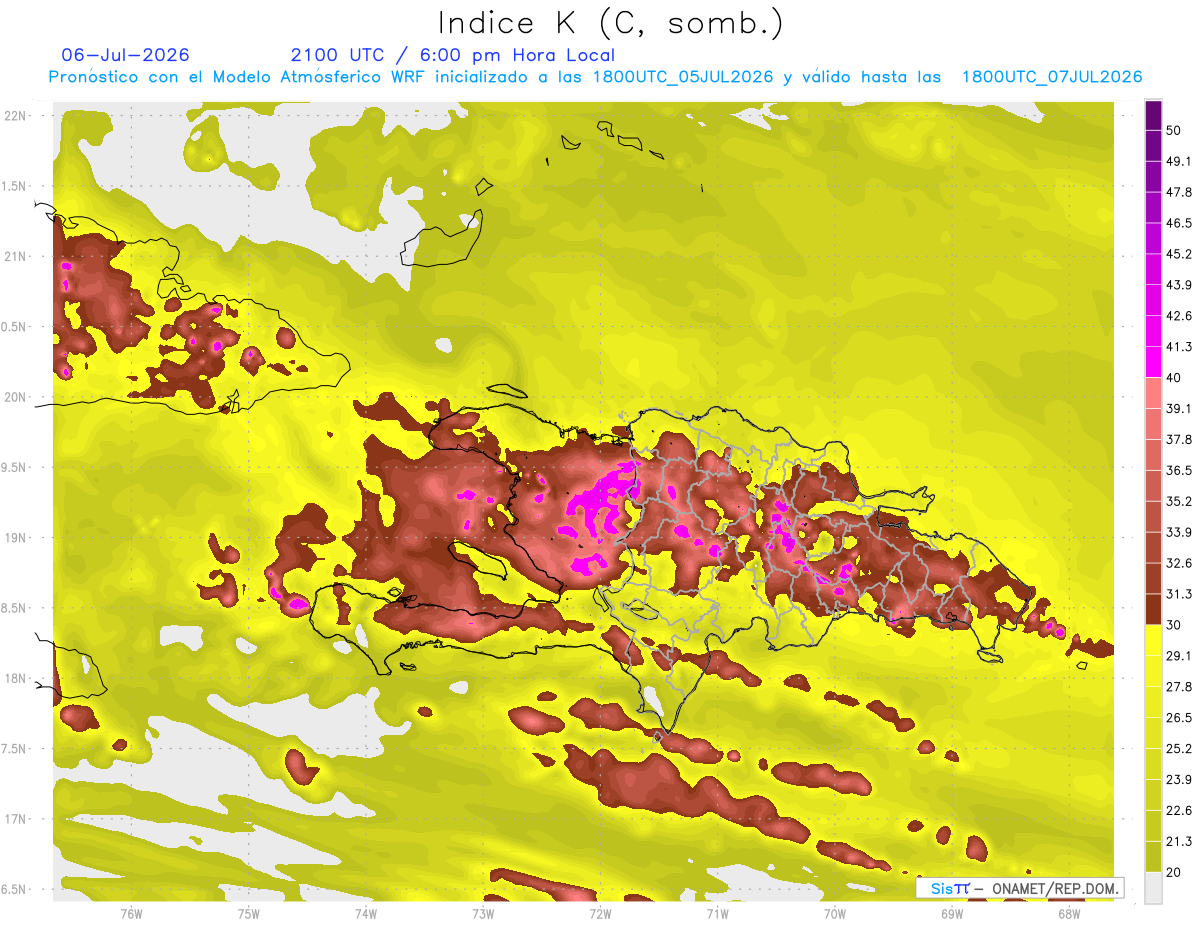Click the '72W' longitude label
1200x927 pixels.
tap(600, 912)
